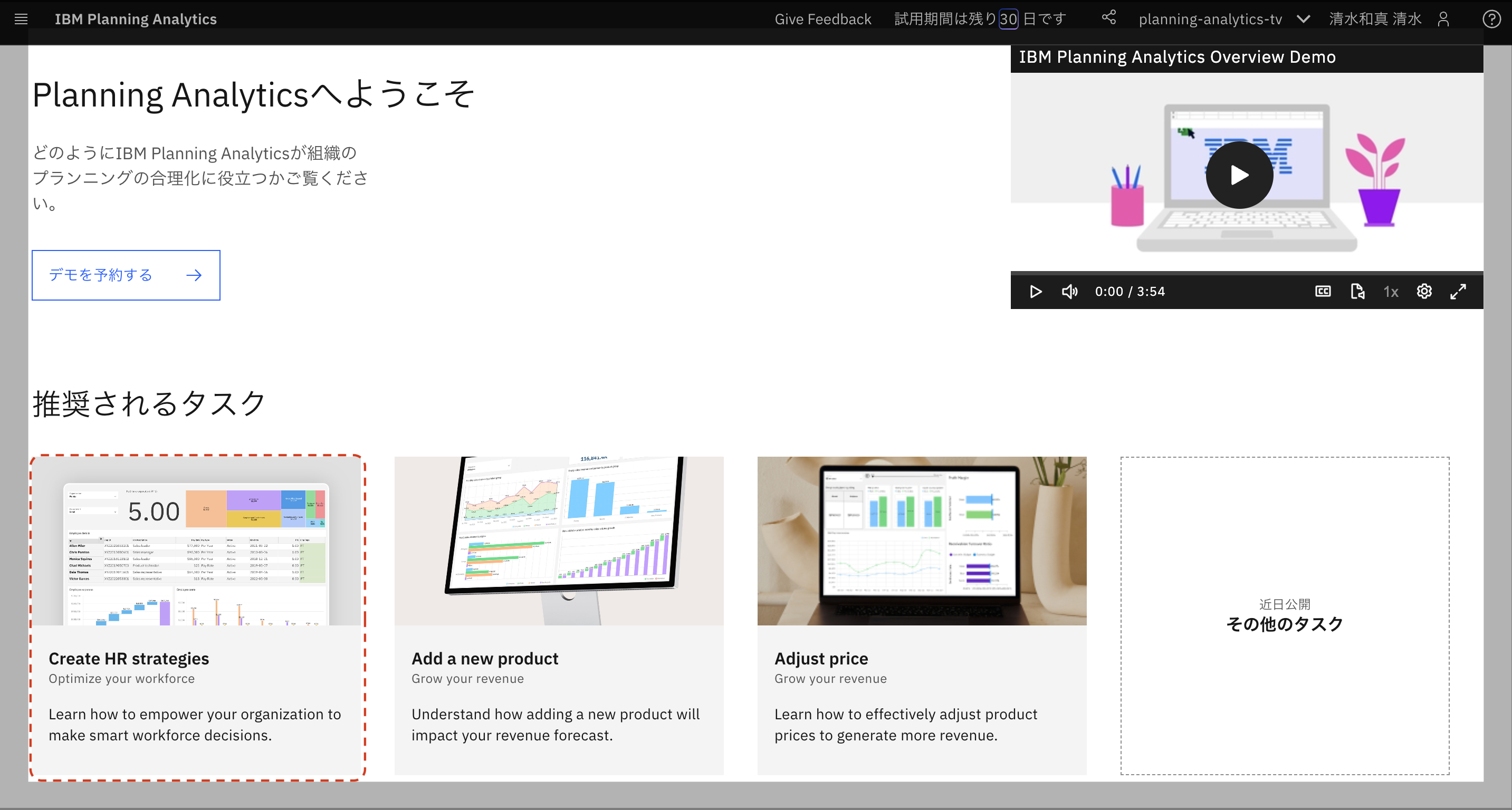This screenshot has width=1512, height=810.
Task: Open the video transcript icon
Action: click(1357, 292)
